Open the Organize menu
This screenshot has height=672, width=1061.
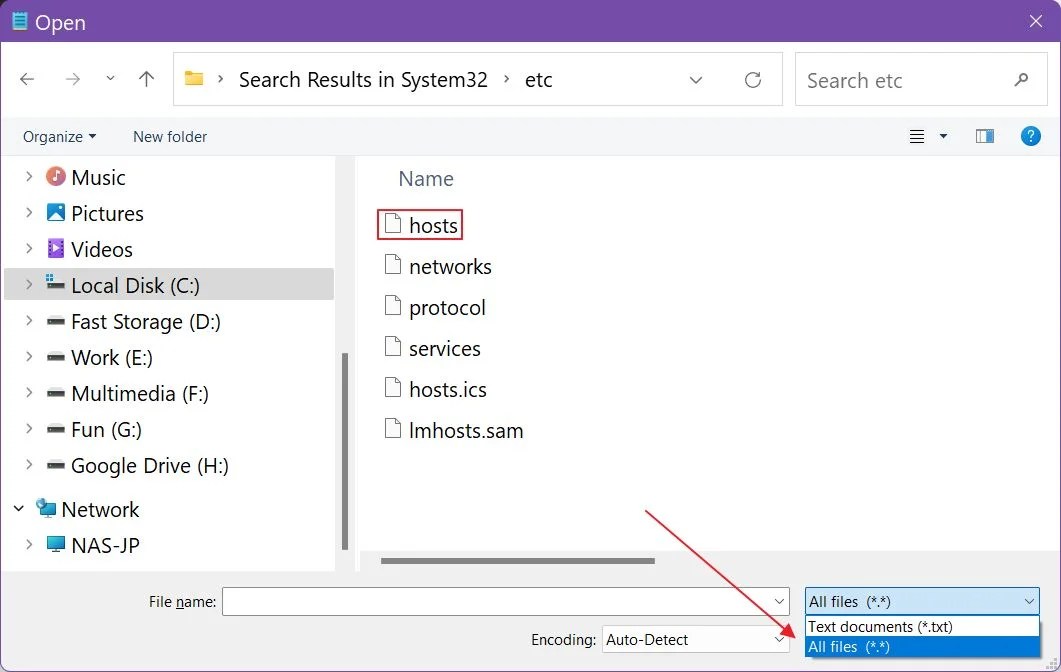(x=58, y=136)
